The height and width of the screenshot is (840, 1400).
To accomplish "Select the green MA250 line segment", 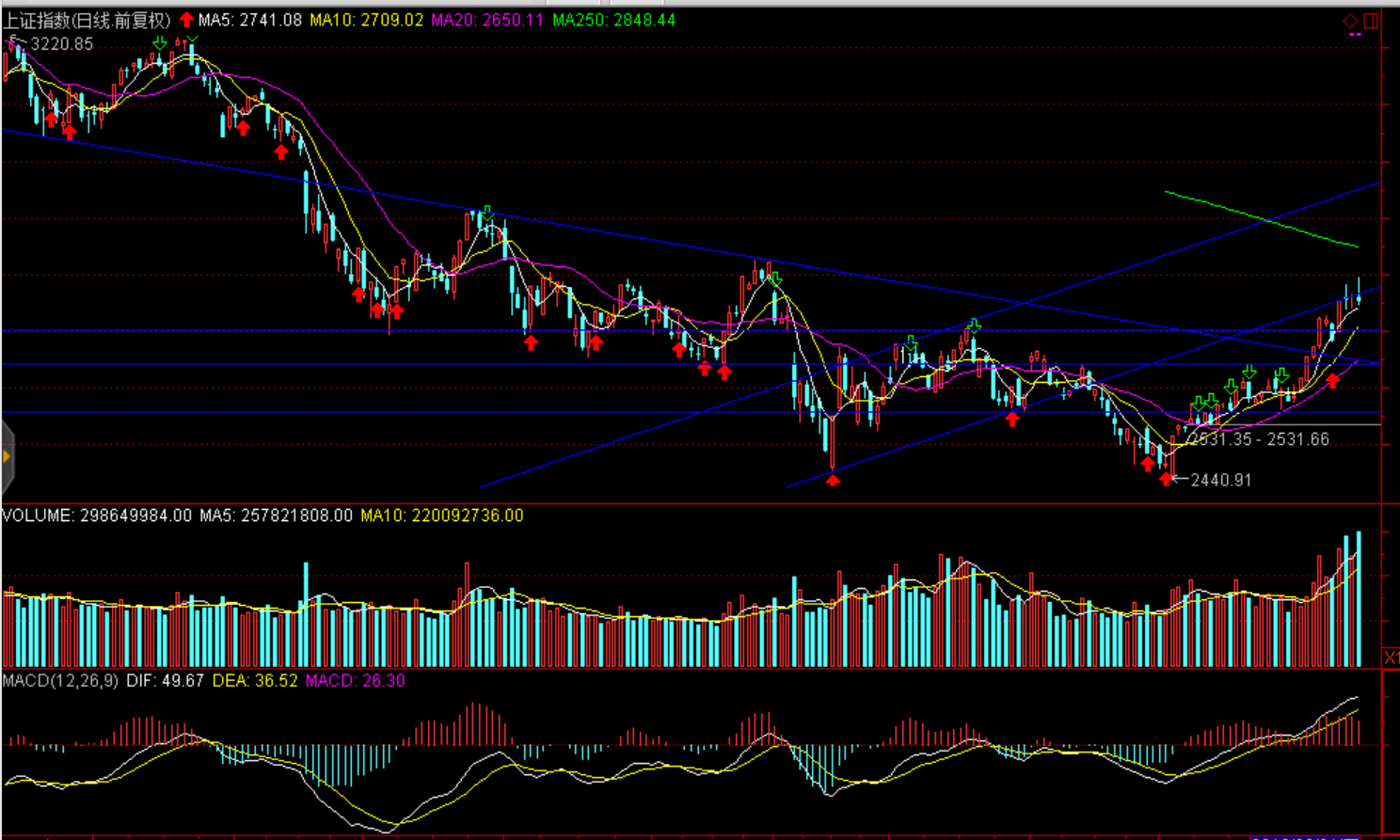I will coord(1261,219).
